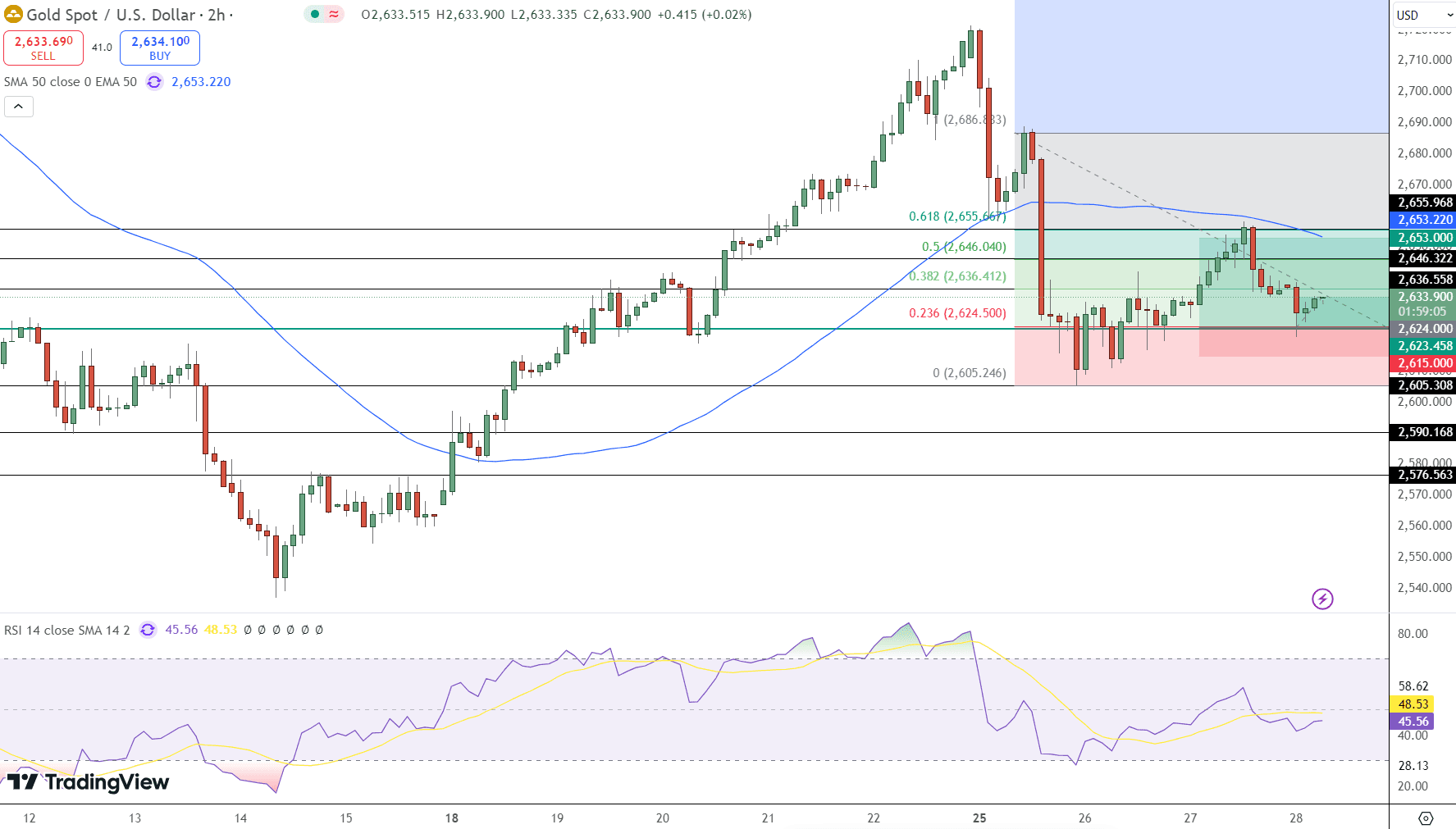
Task: Click the date 25 on time axis
Action: tap(979, 818)
